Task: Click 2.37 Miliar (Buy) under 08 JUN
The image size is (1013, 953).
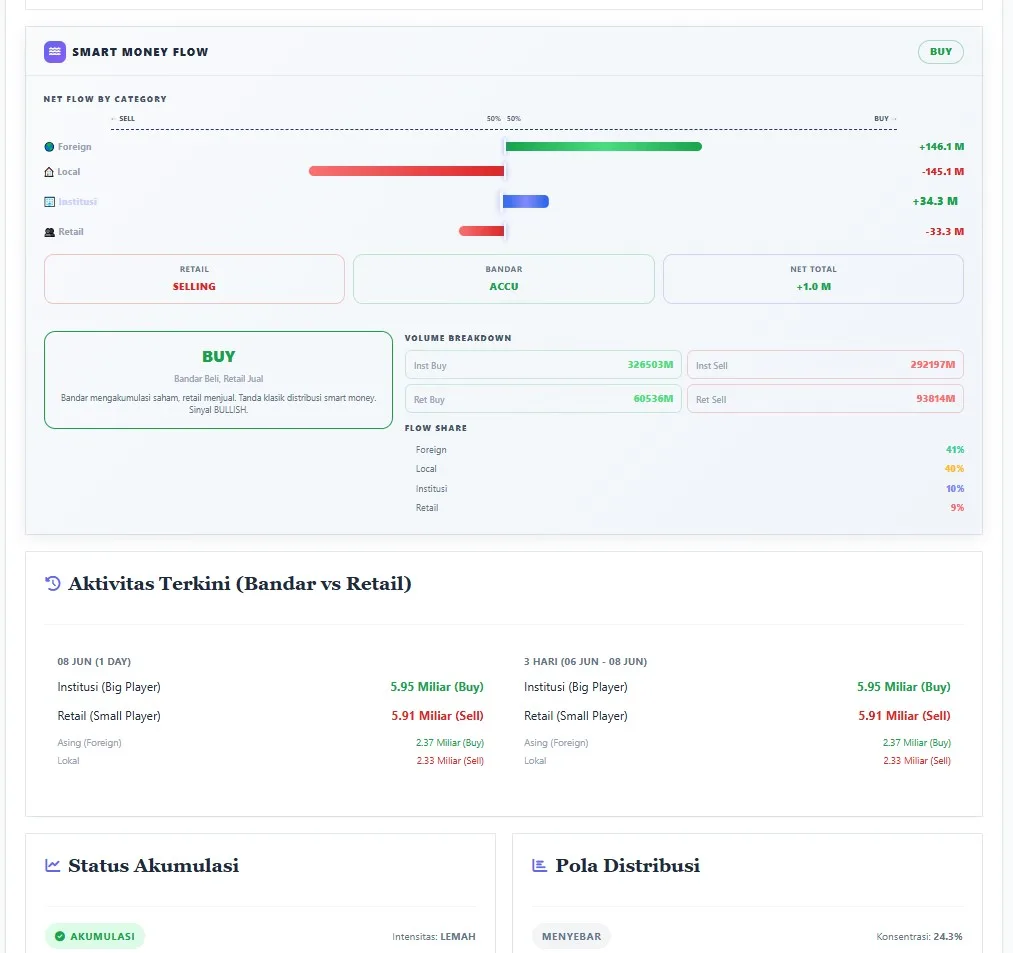Action: click(450, 743)
